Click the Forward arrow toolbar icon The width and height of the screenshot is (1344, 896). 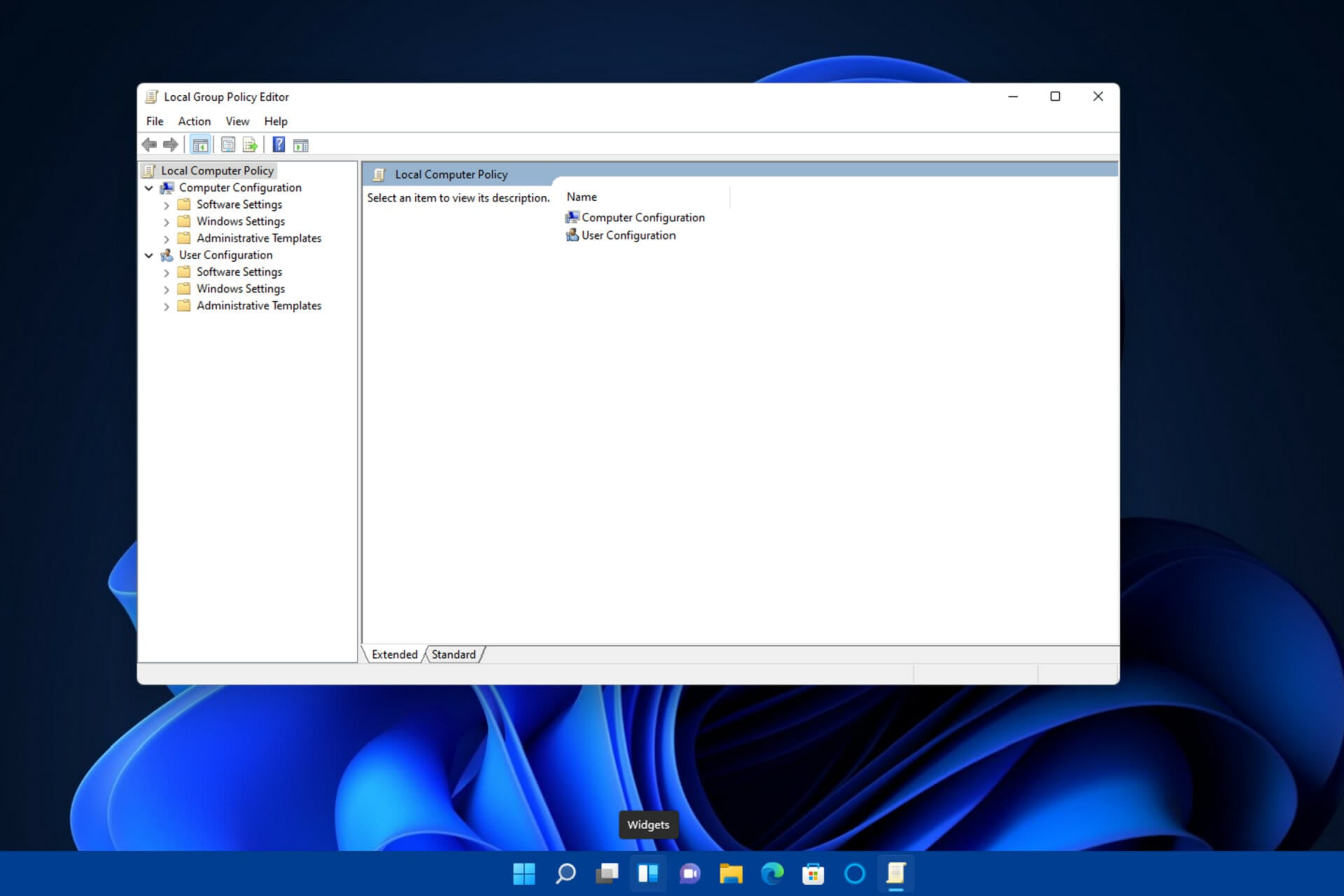[x=170, y=145]
